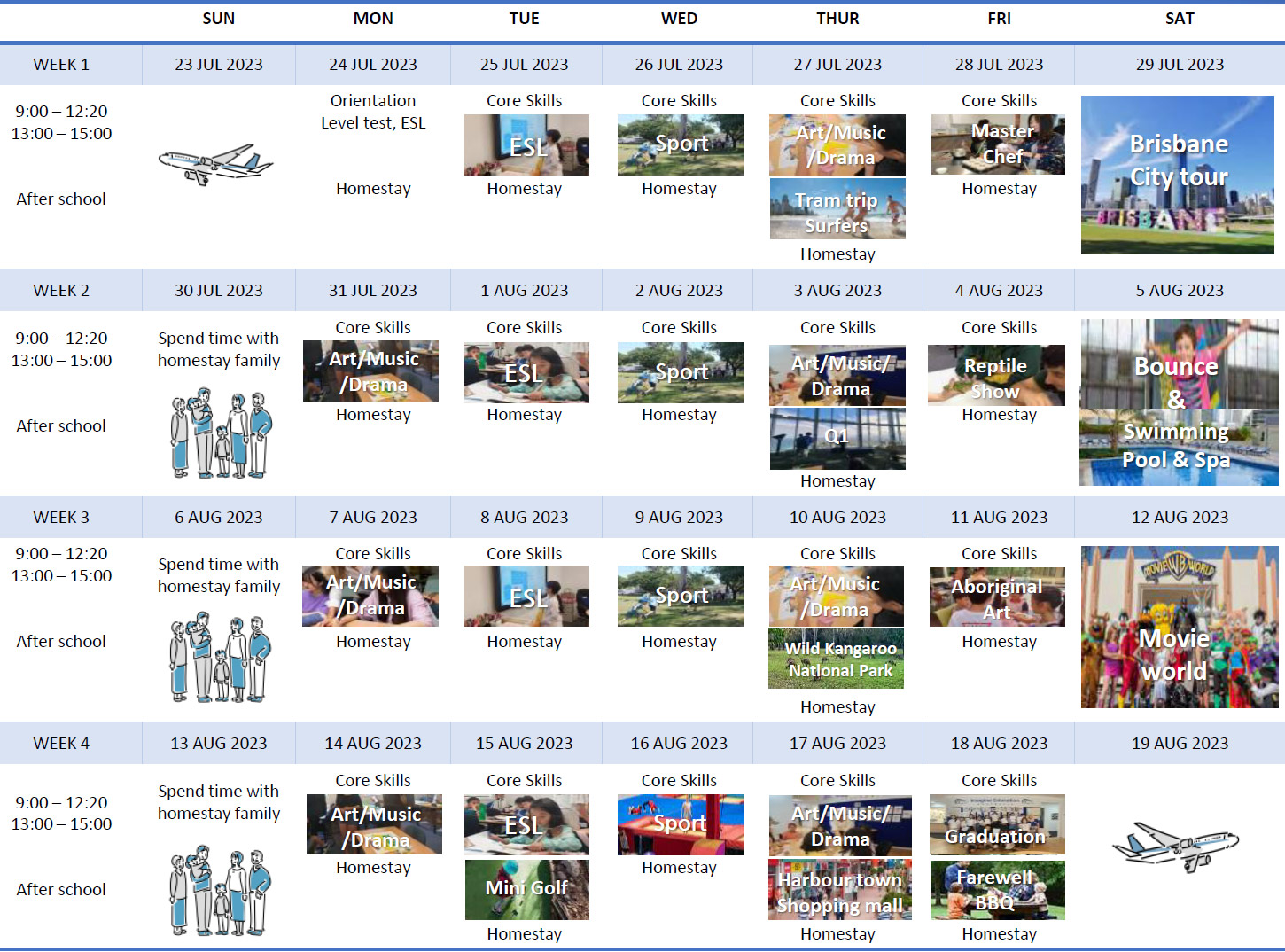Select the ESL thumbnail on 8 AUG 2023

pyautogui.click(x=526, y=596)
